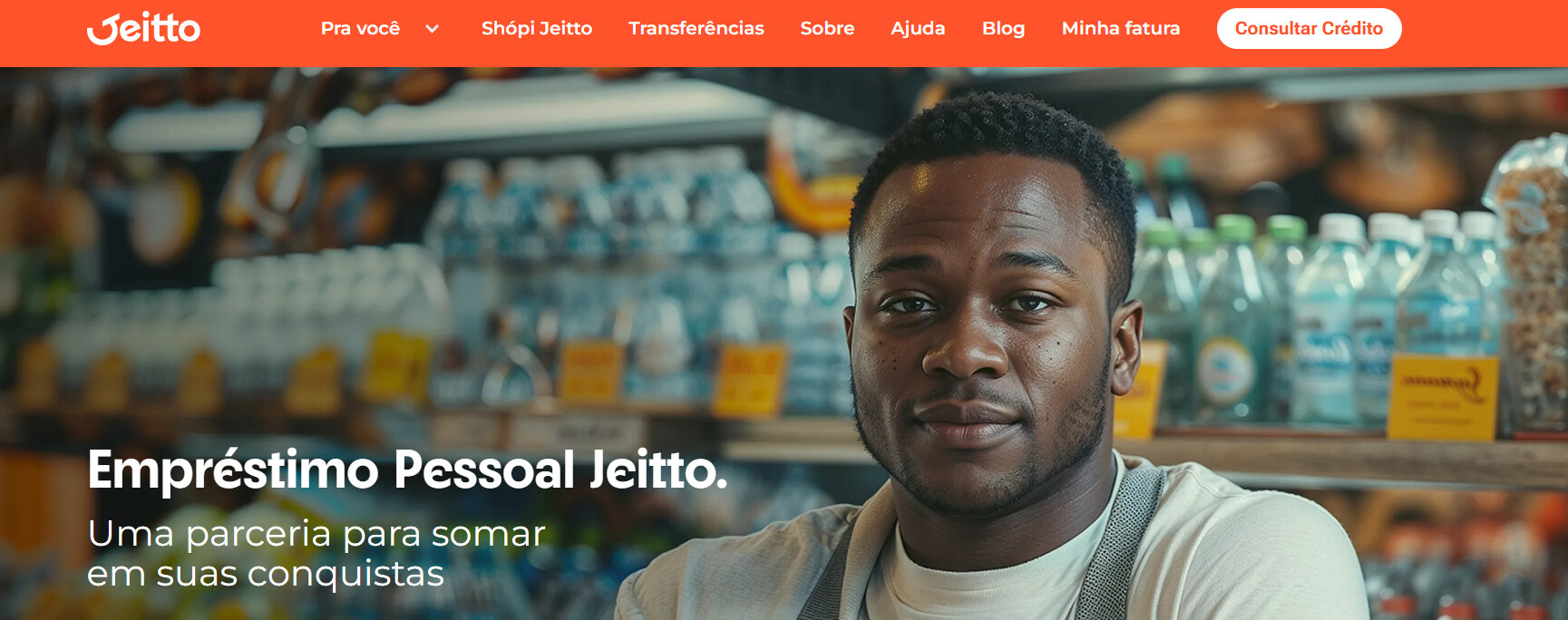Screen dimensions: 1568x620
Task: Open the Pra você menu
Action: click(x=360, y=28)
